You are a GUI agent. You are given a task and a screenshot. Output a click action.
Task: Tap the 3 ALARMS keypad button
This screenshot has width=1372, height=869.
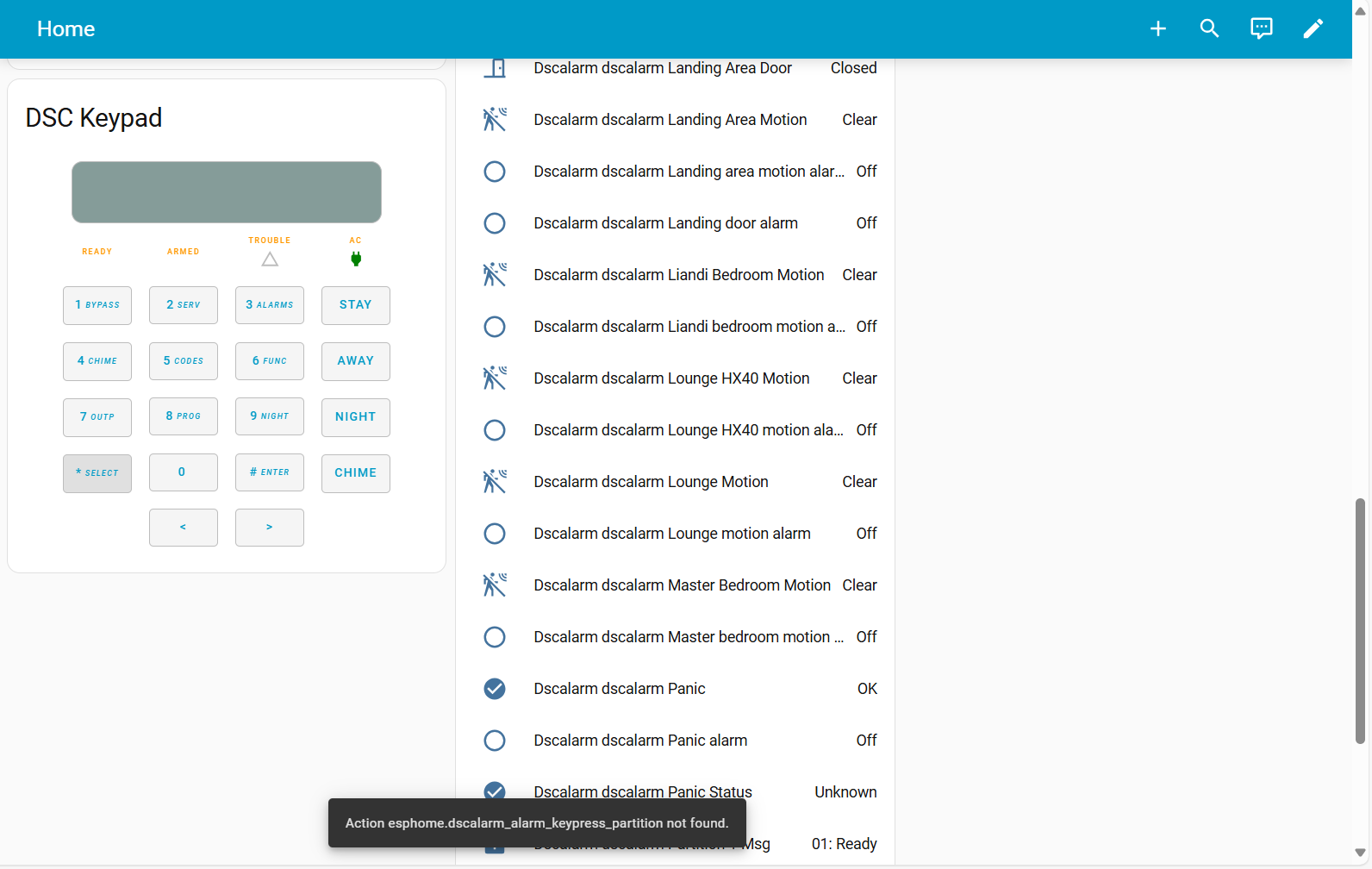tap(270, 305)
